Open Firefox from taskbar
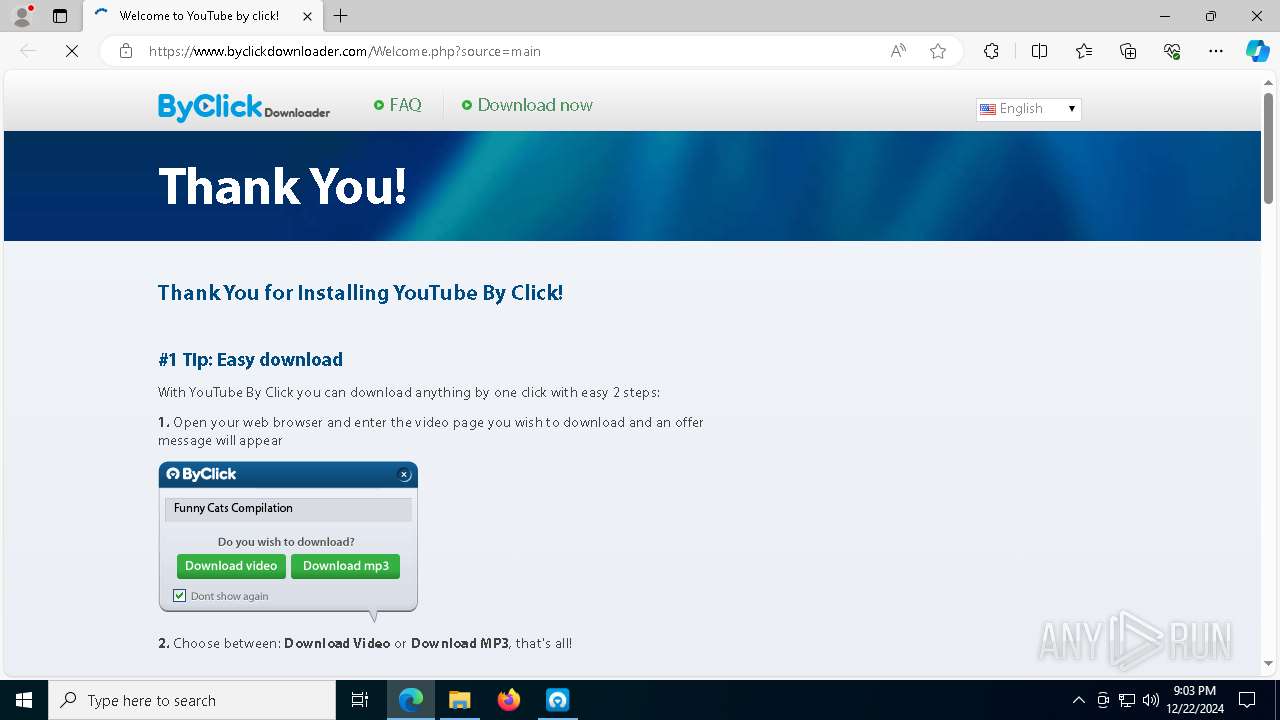Screen dimensions: 1280x720 tap(509, 700)
